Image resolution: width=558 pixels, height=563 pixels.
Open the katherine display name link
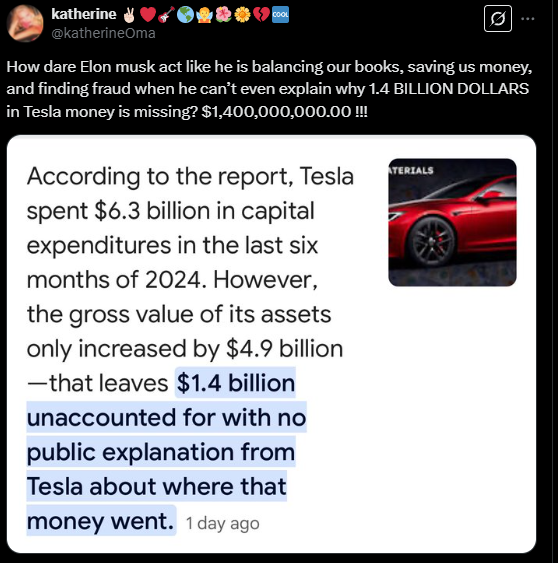[x=84, y=14]
